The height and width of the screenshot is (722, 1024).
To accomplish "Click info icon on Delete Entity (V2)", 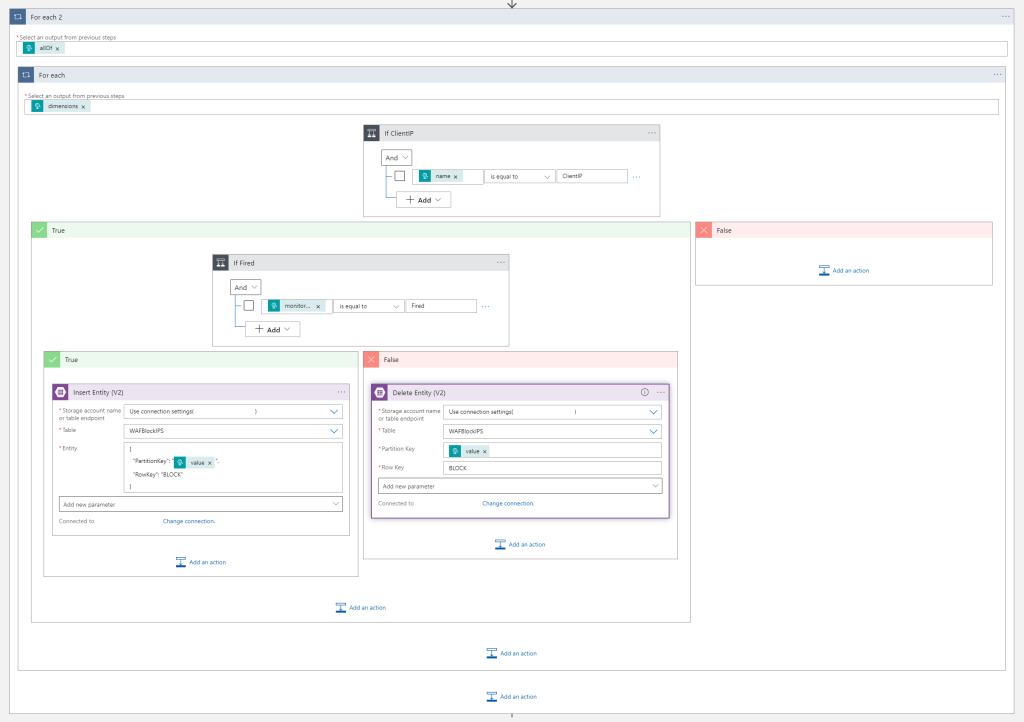I will pos(644,392).
